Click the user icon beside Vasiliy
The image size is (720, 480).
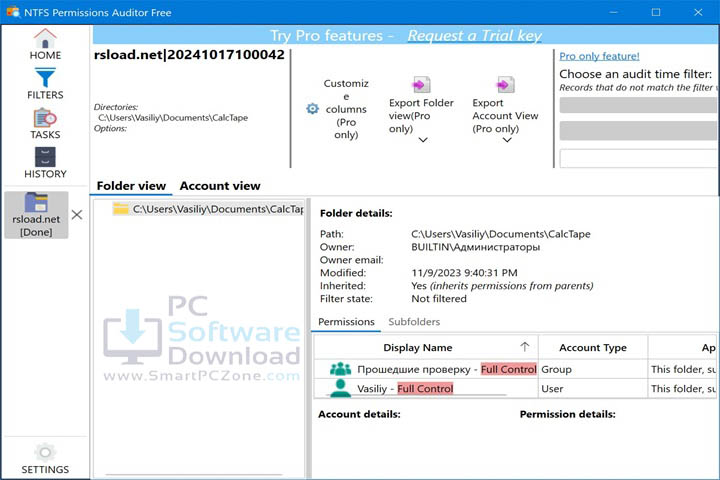click(x=340, y=388)
